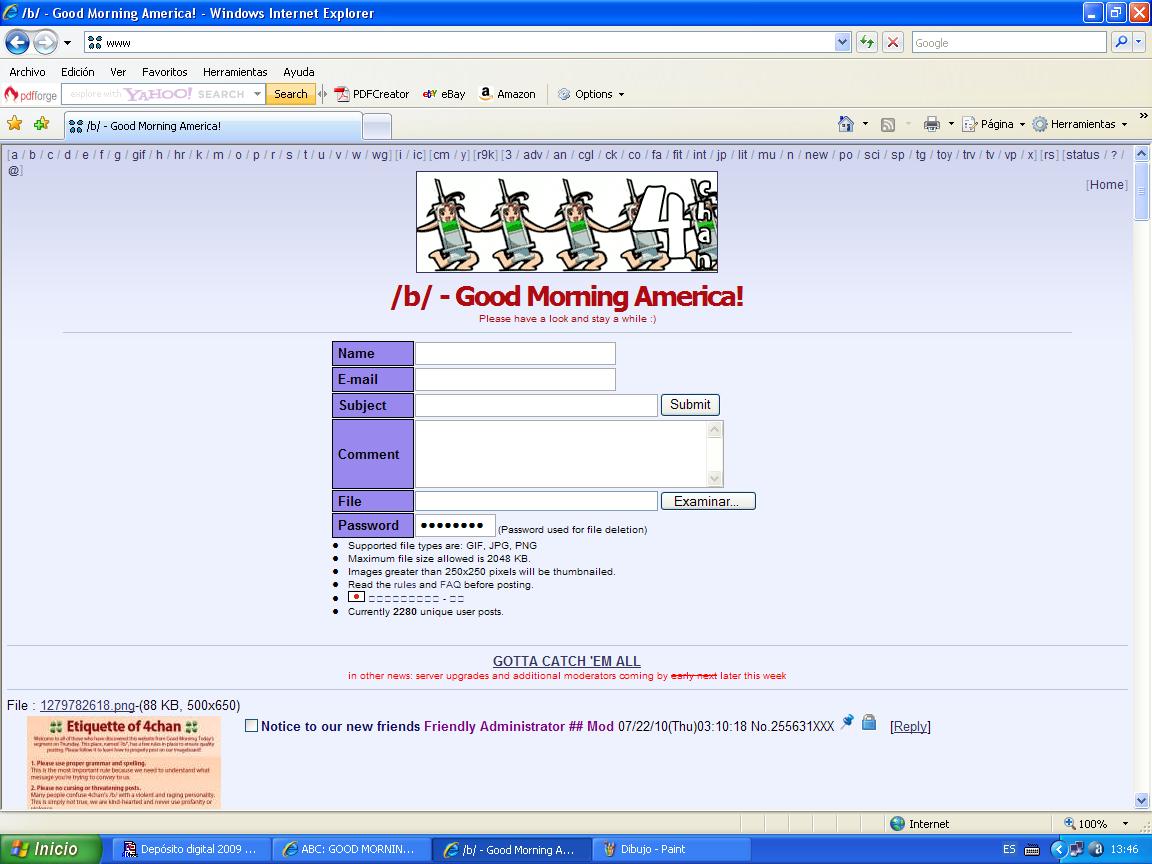
Task: Click the 4chan banner image
Action: click(x=566, y=222)
